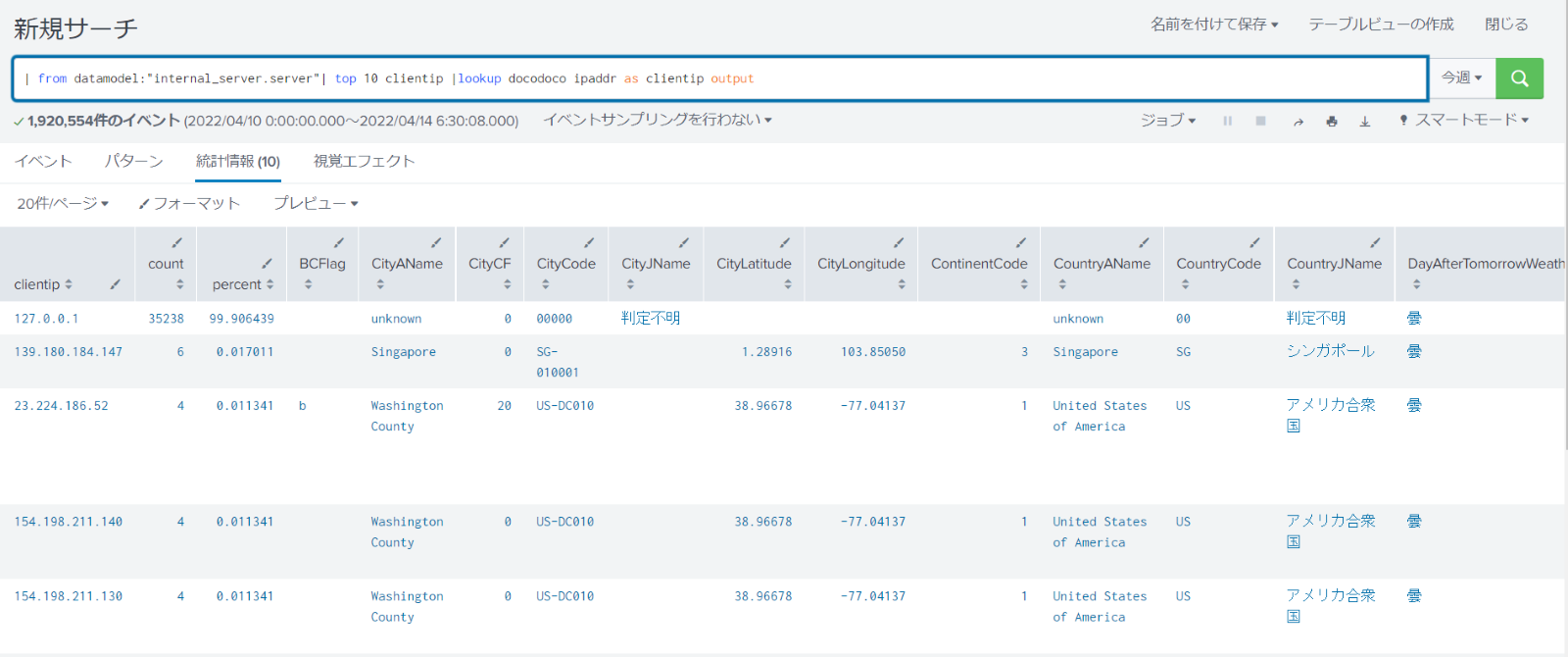The width and height of the screenshot is (1568, 657).
Task: Print the search results
Action: (x=1332, y=122)
